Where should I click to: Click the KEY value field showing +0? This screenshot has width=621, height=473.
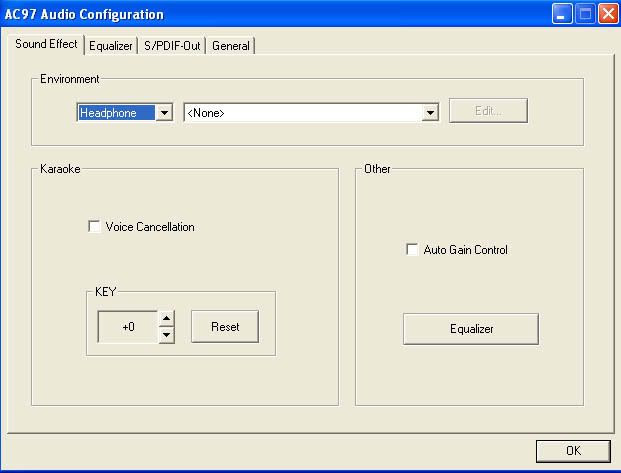pyautogui.click(x=128, y=327)
